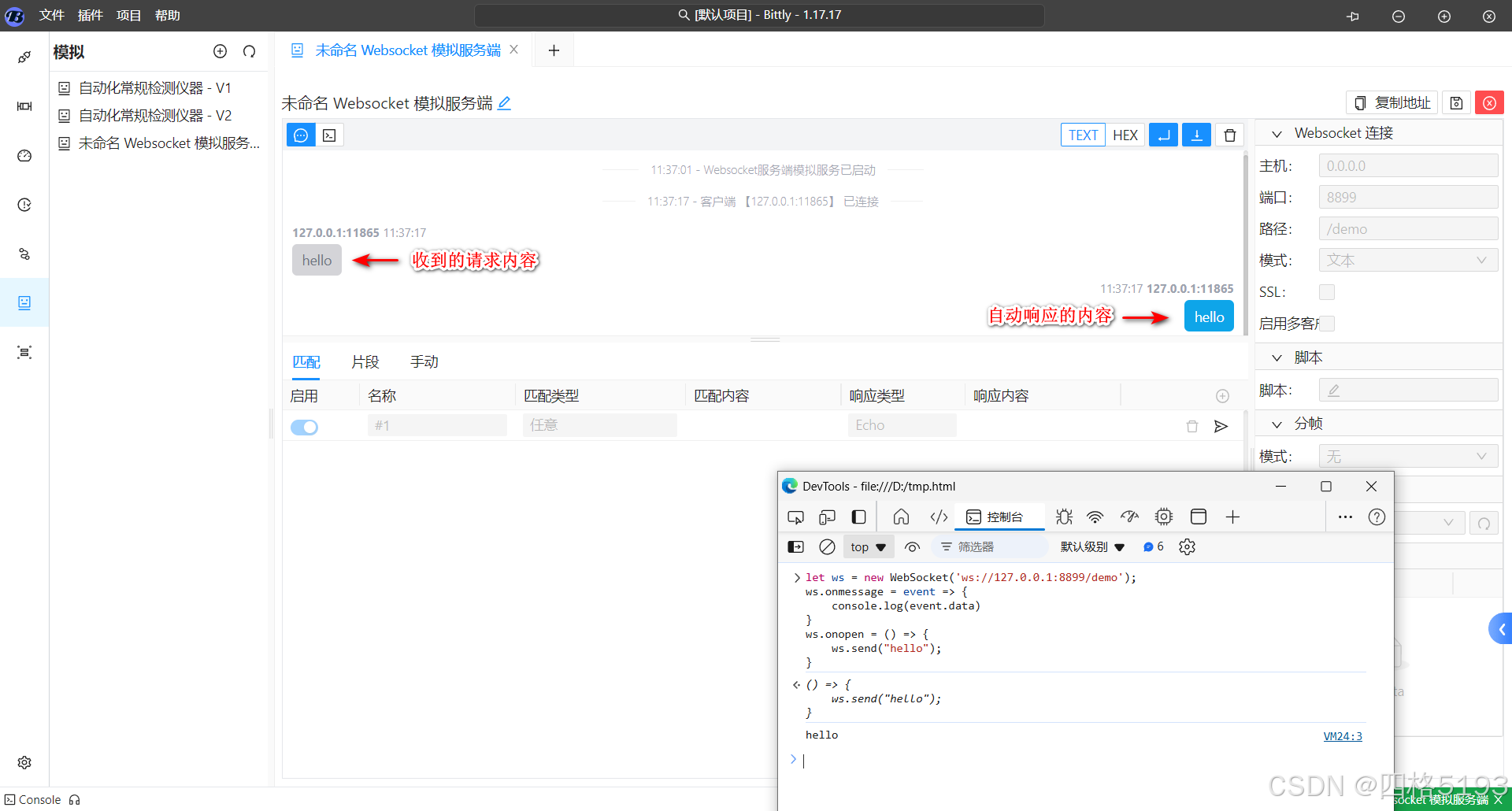
Task: Check the 启用多客户端 checkbox
Action: pos(1327,324)
